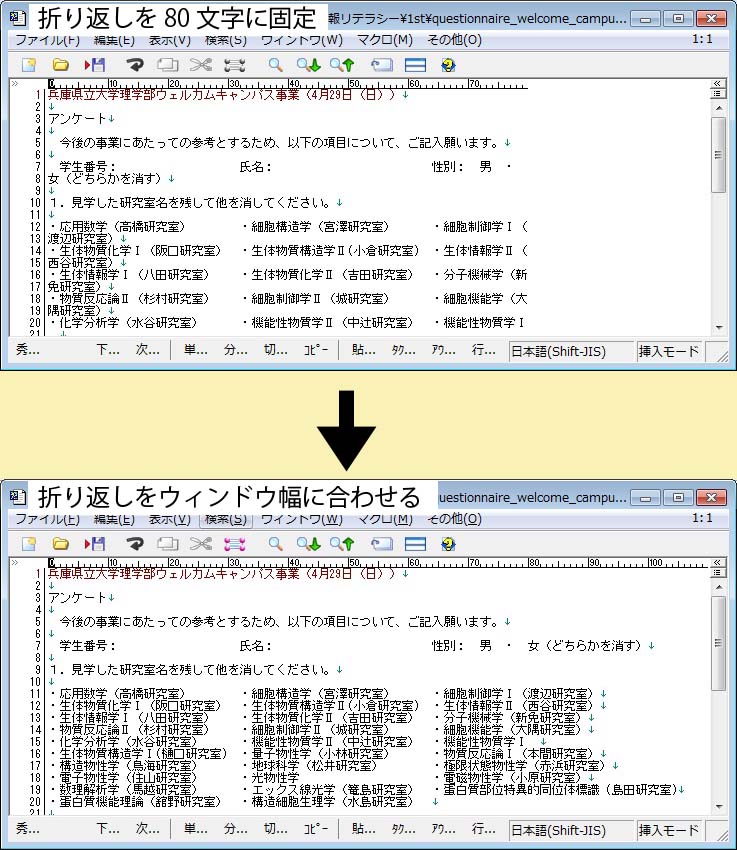Click Save floppy icon in top window
The height and width of the screenshot is (850, 737).
95,65
